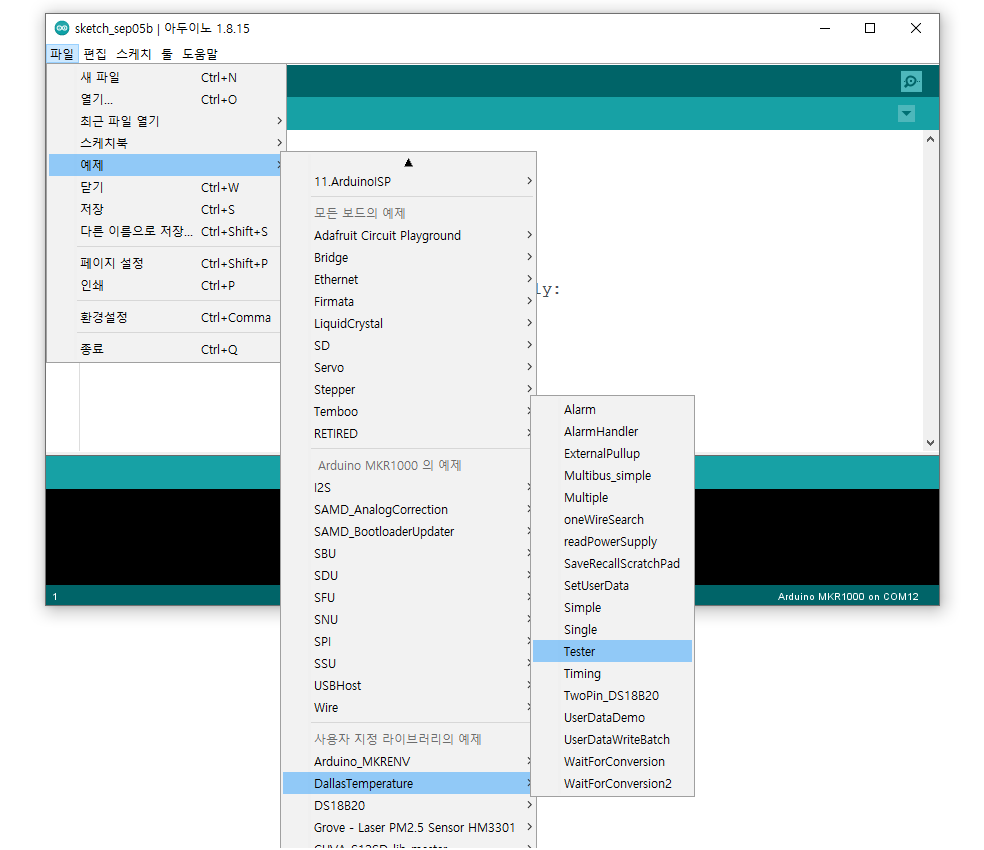Open the Timing example
This screenshot has height=850, width=984.
coord(612,673)
